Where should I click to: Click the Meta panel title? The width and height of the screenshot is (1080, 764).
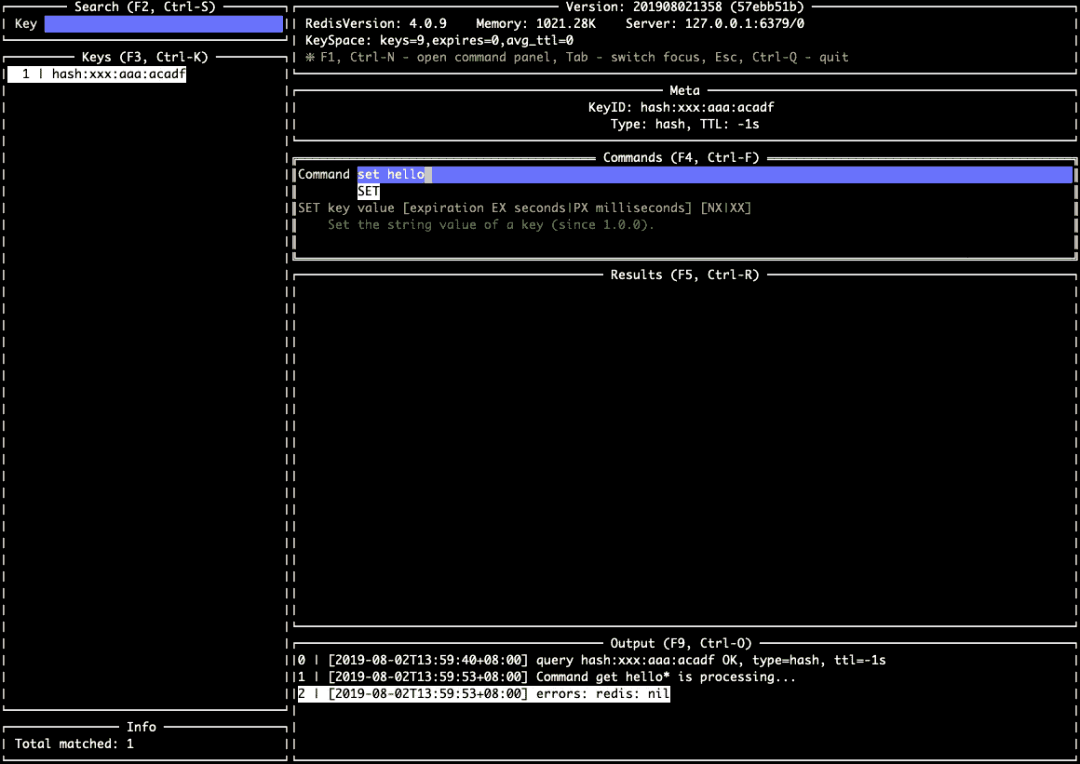(685, 91)
